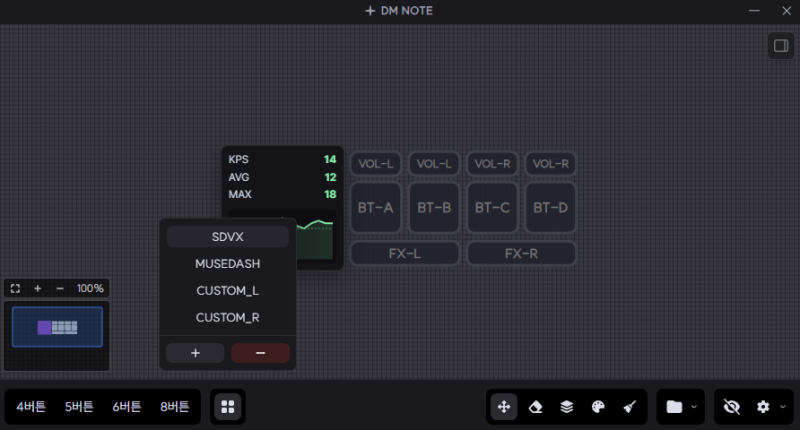Select the last VOL-R key
The width and height of the screenshot is (800, 430).
pyautogui.click(x=551, y=164)
